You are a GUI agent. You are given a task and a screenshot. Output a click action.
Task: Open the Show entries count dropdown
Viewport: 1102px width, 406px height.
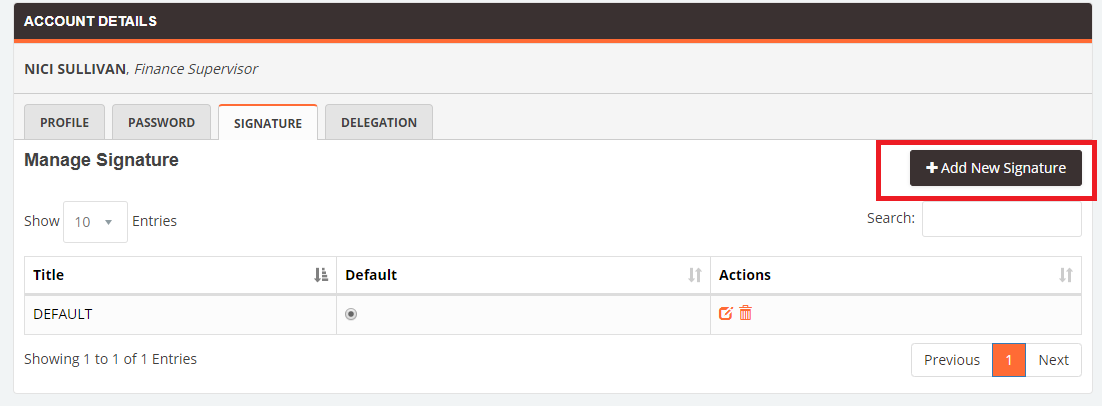[96, 222]
